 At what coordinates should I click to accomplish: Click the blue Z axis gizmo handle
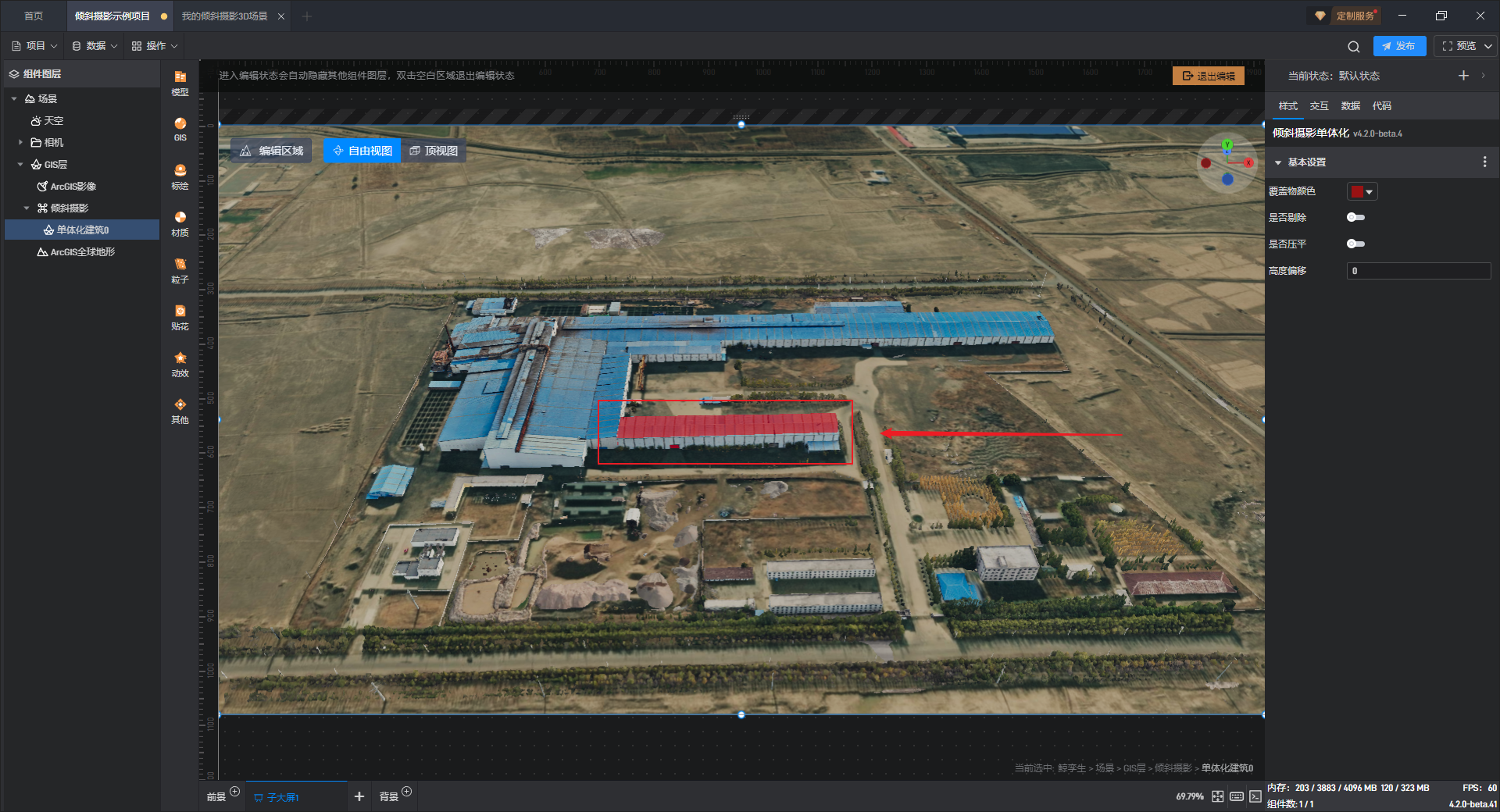(1227, 180)
